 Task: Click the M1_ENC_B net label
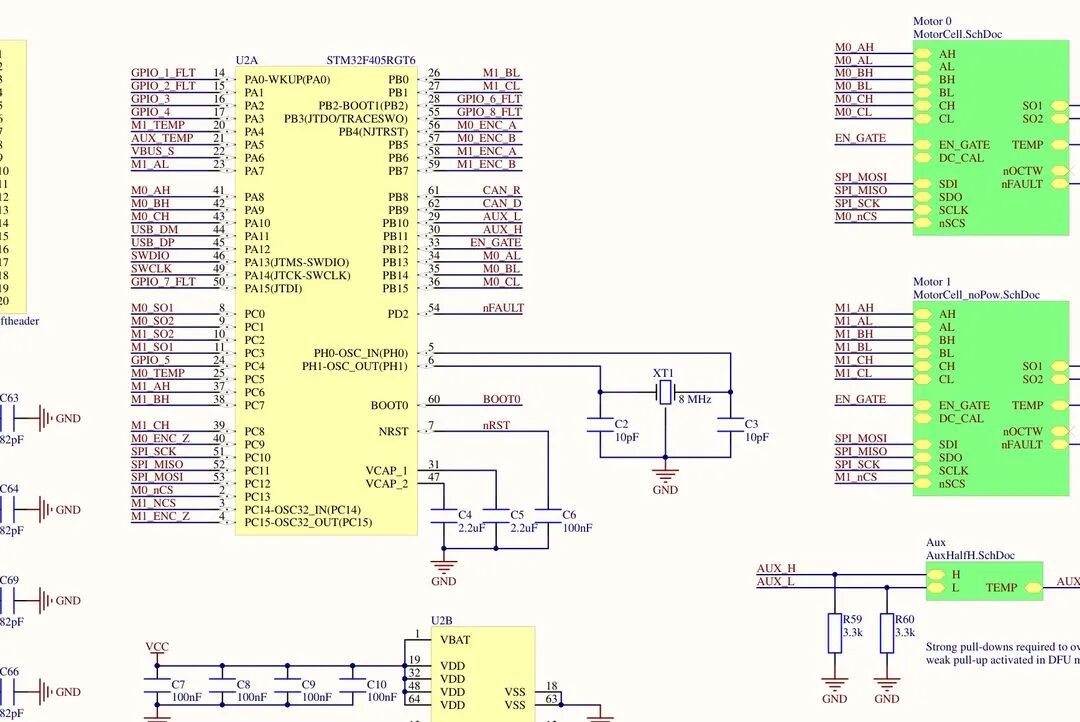pyautogui.click(x=486, y=165)
